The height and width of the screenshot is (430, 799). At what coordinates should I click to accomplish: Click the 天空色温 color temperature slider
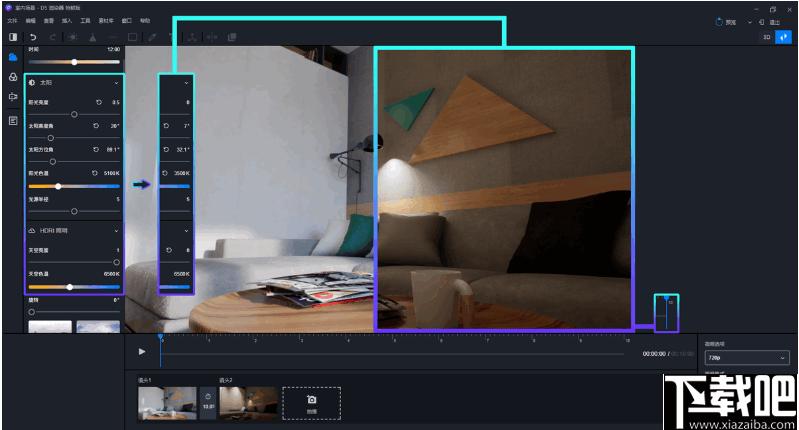[x=74, y=287]
